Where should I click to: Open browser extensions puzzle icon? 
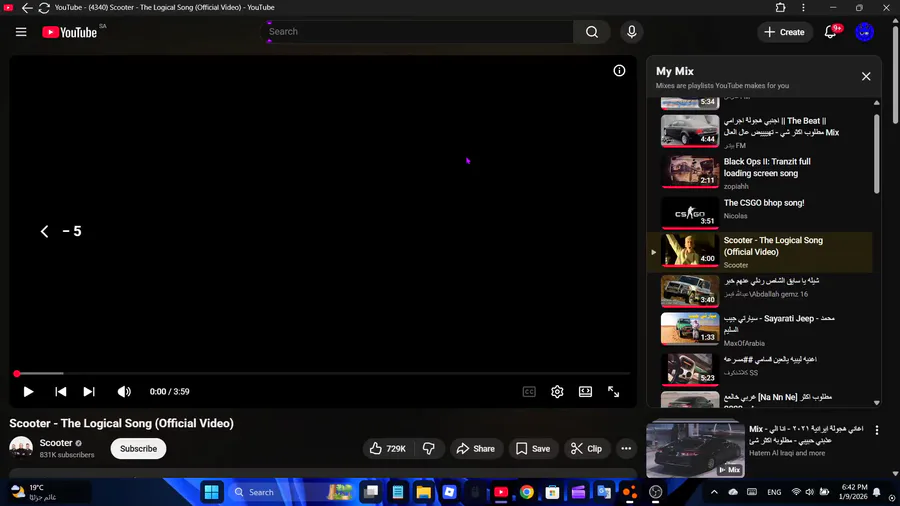(780, 7)
